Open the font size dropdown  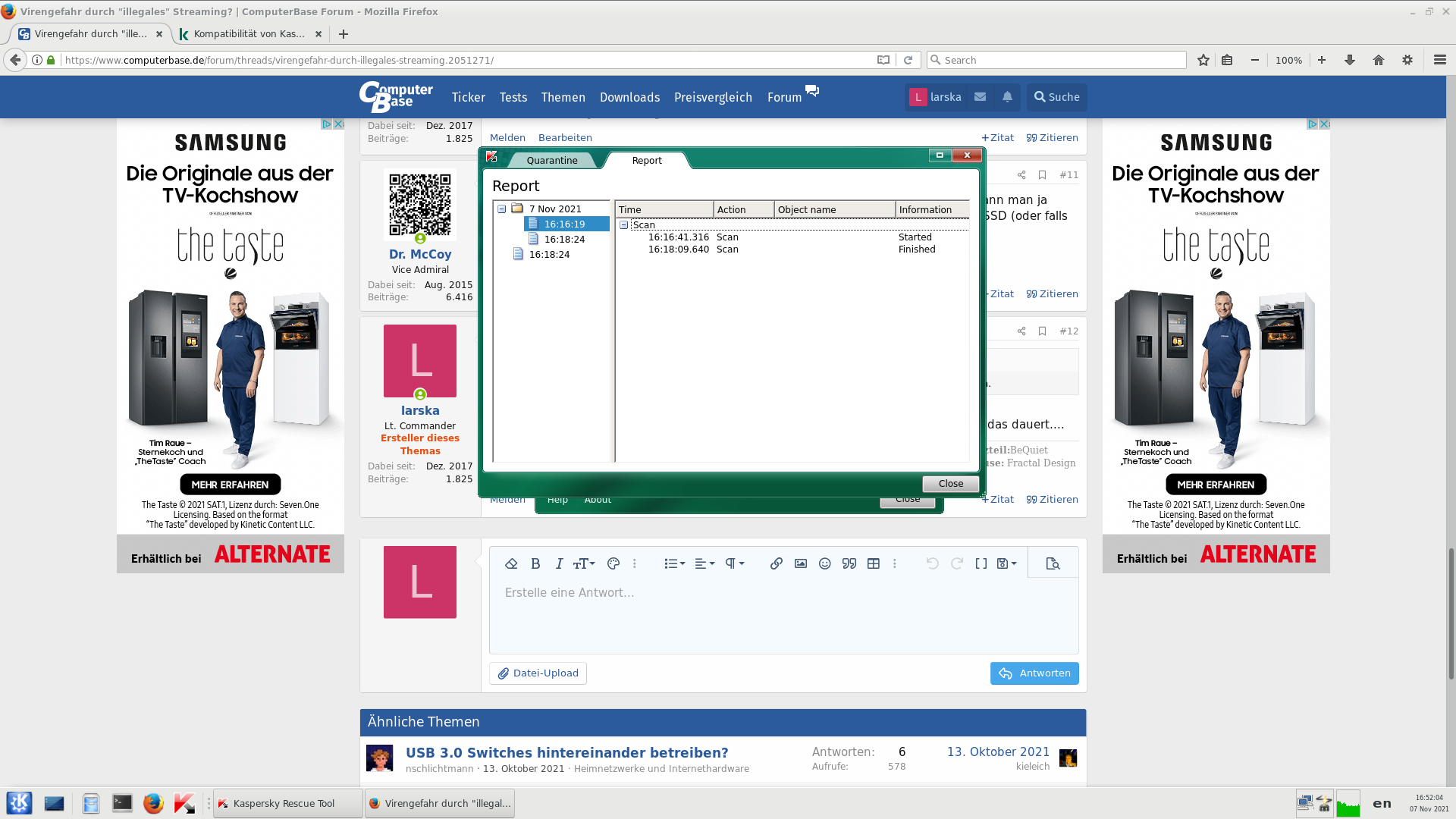click(x=583, y=563)
